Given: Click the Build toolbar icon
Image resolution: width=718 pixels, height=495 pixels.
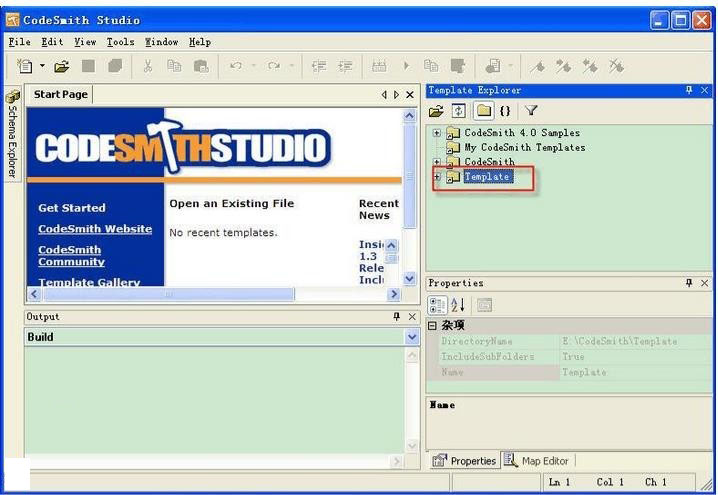Looking at the screenshot, I should coord(379,66).
